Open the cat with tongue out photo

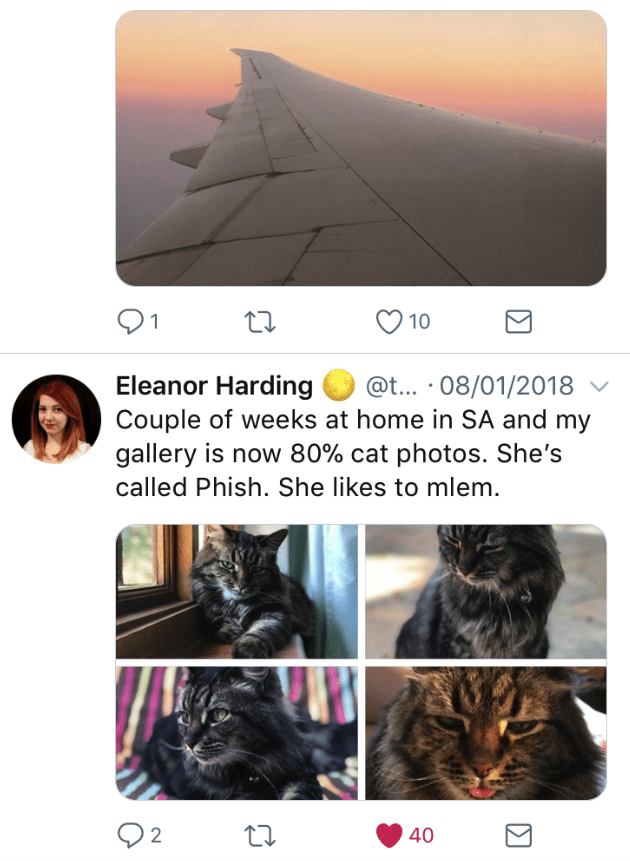tap(485, 733)
